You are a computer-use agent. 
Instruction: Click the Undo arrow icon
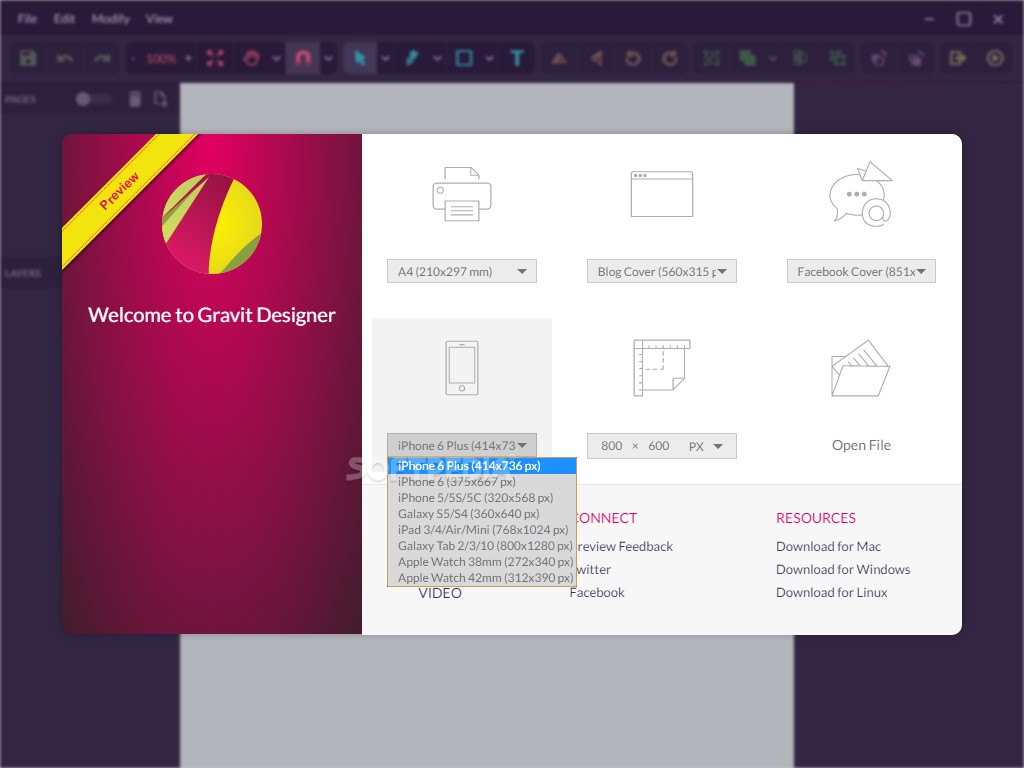[x=65, y=58]
